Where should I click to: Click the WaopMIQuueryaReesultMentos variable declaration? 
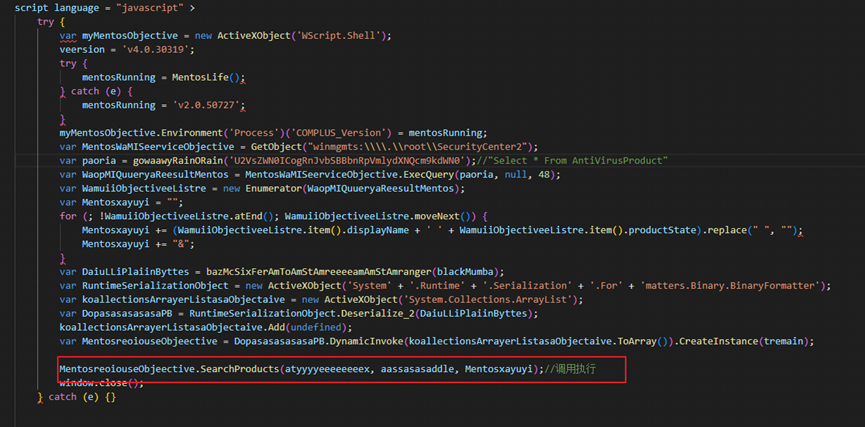153,174
